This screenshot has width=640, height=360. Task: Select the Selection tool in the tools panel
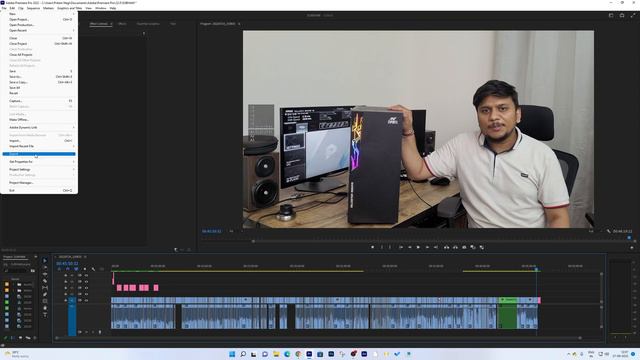45,260
